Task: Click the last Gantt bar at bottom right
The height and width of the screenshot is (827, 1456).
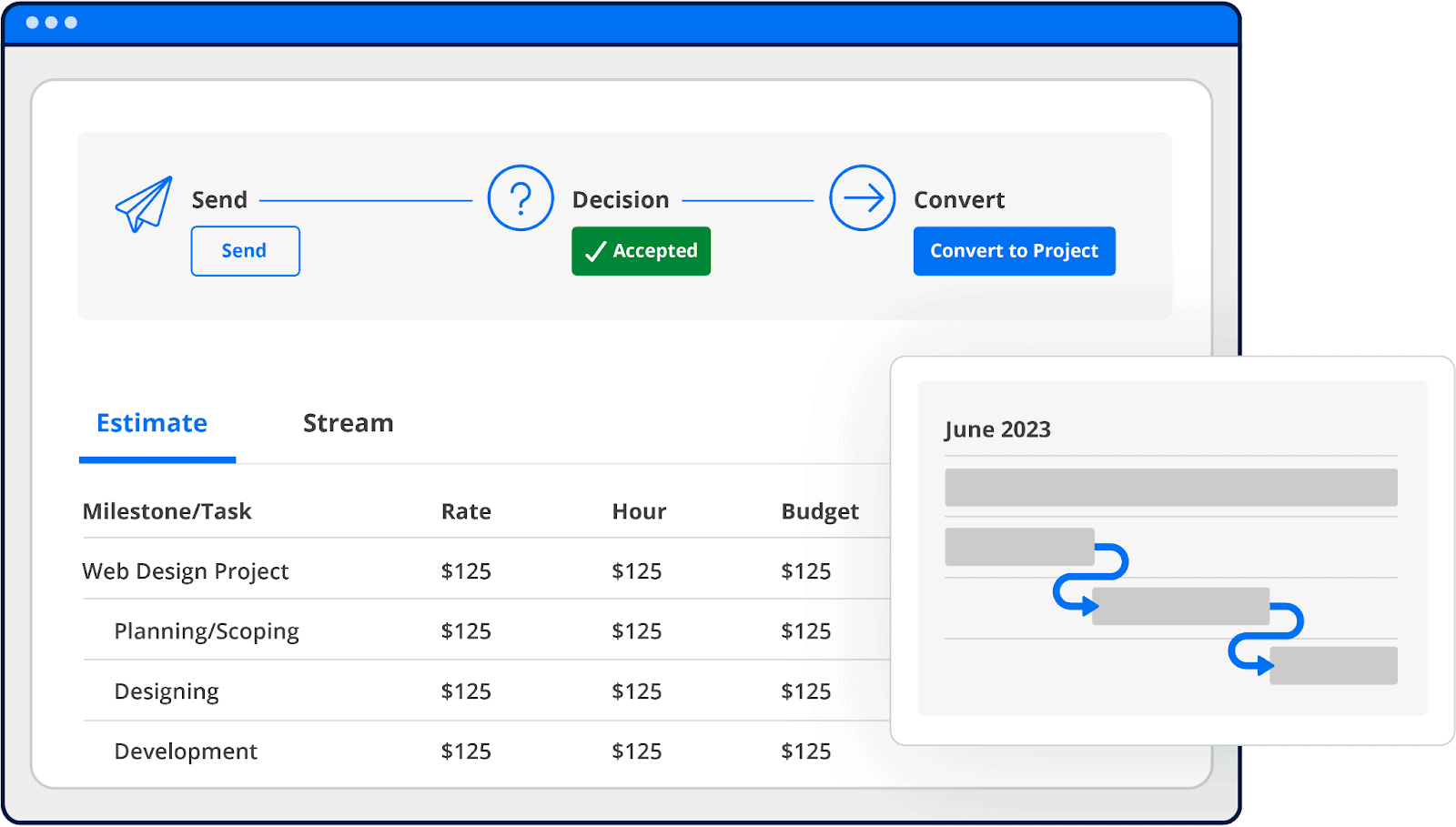Action: (1333, 666)
